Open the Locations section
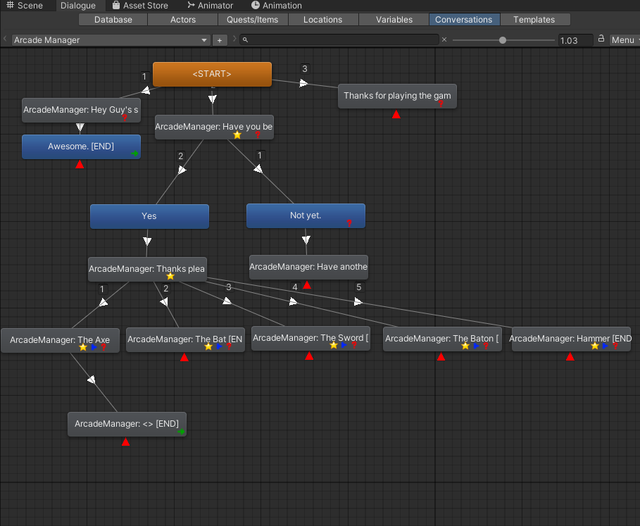The image size is (640, 526). click(x=322, y=20)
